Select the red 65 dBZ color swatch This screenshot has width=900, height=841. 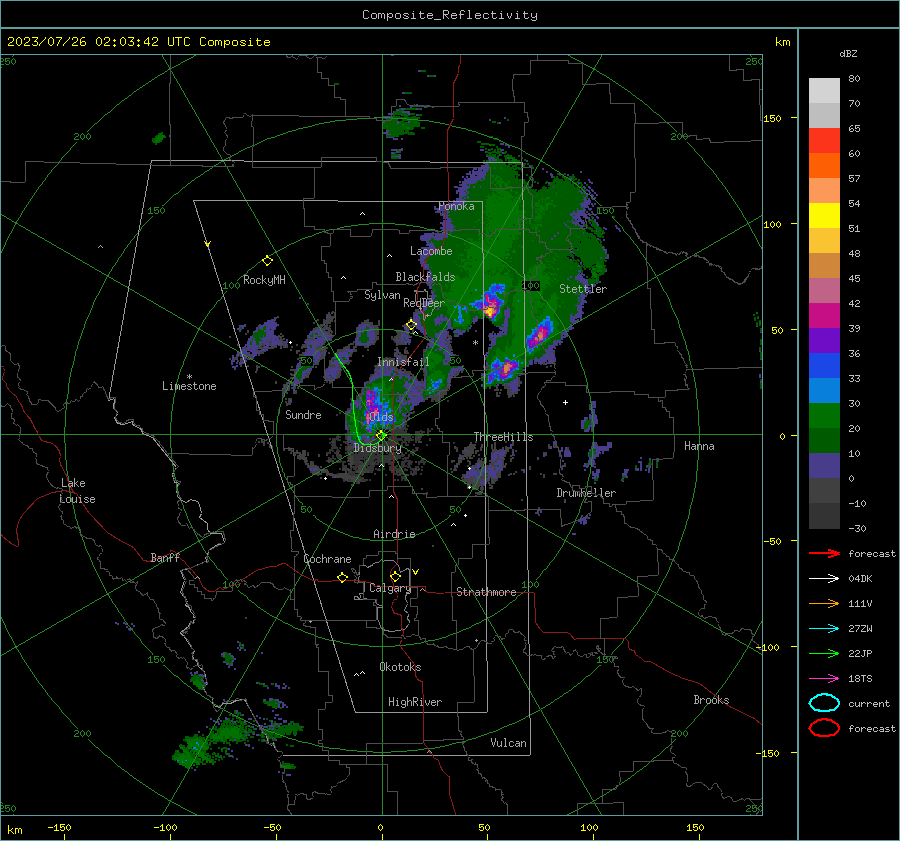tap(824, 140)
